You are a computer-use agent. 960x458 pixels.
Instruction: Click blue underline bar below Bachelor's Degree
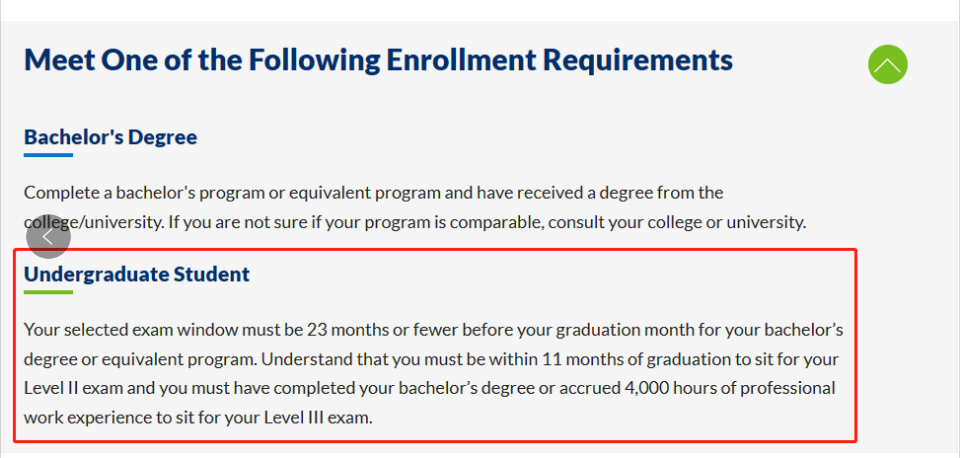(48, 155)
